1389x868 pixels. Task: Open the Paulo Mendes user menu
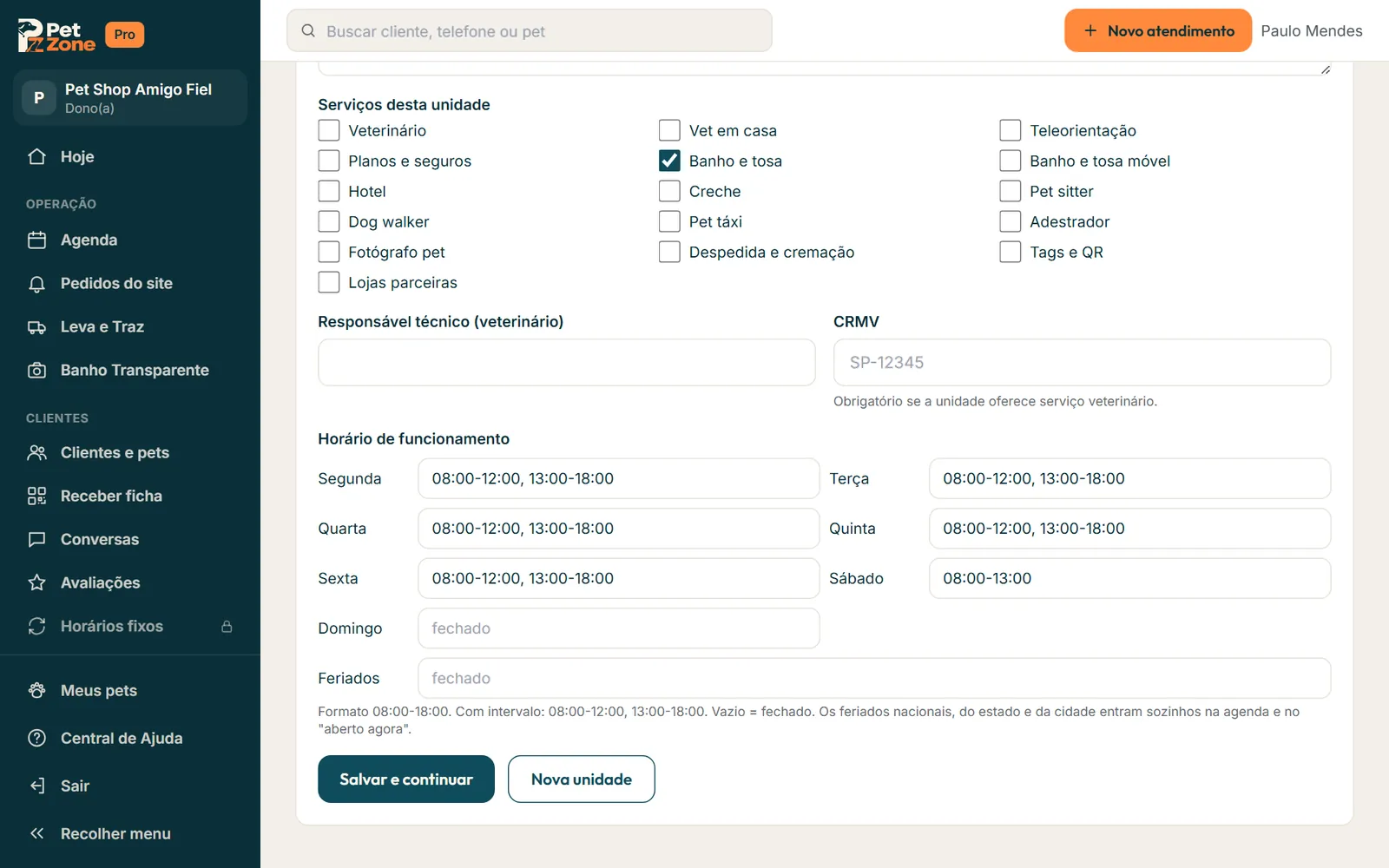[1312, 31]
